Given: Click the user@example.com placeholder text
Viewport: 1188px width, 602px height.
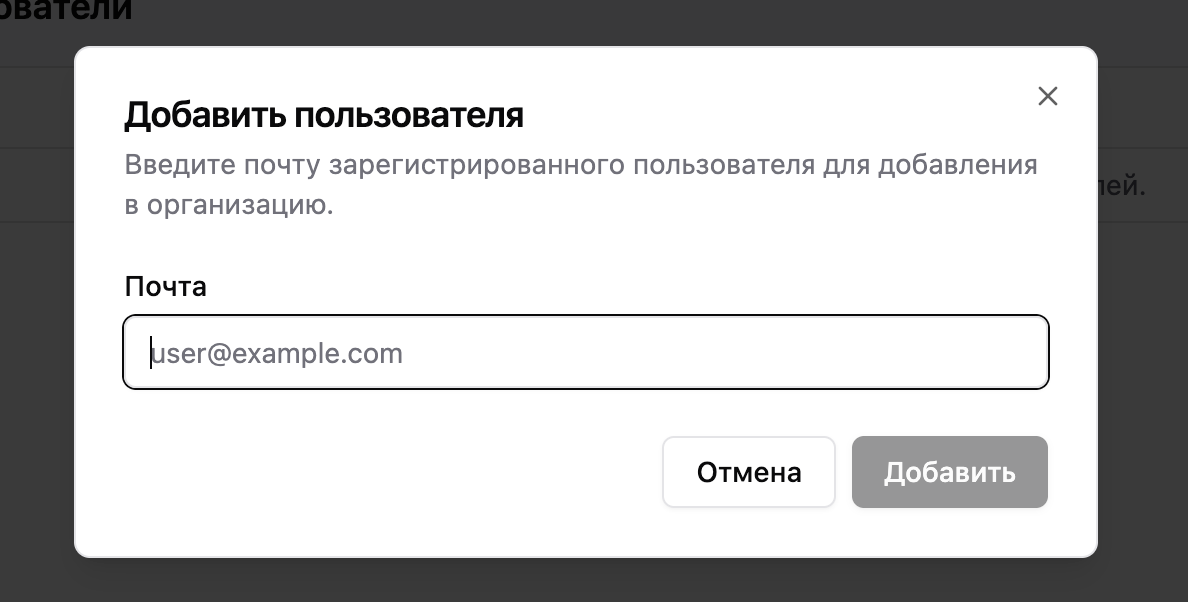Looking at the screenshot, I should click(x=277, y=353).
